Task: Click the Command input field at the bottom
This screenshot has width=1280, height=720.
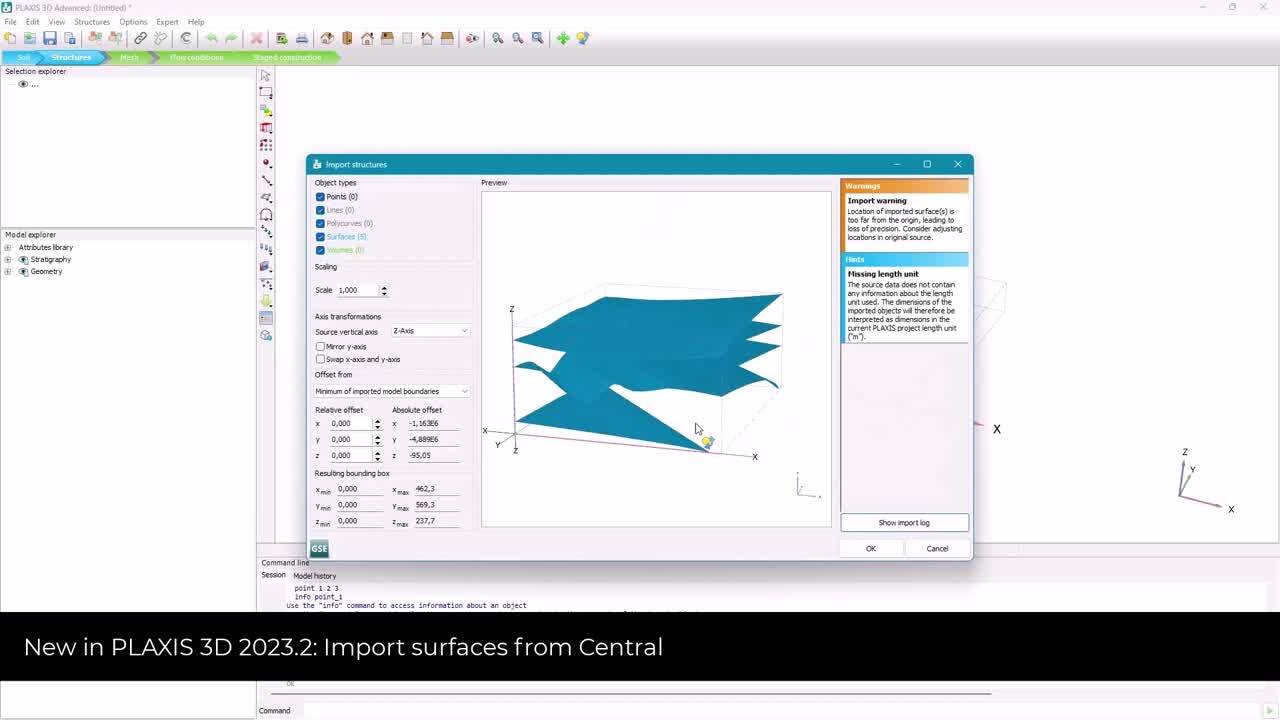Action: [780, 711]
